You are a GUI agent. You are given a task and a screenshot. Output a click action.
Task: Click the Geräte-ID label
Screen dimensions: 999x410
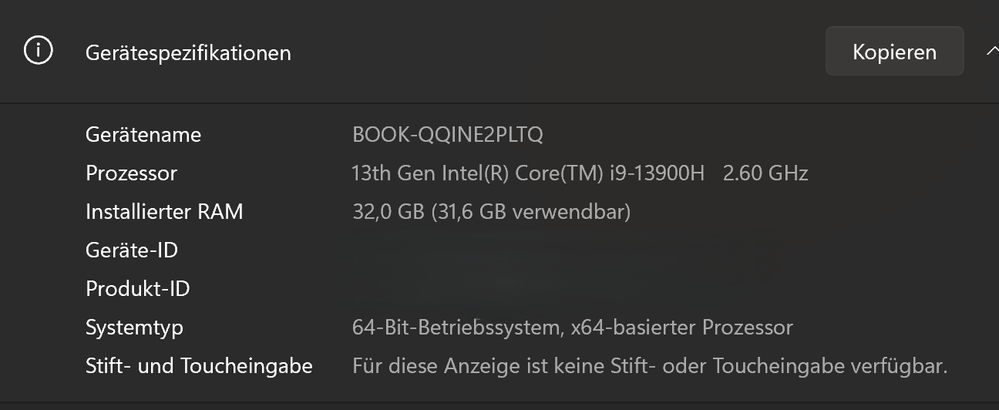132,250
